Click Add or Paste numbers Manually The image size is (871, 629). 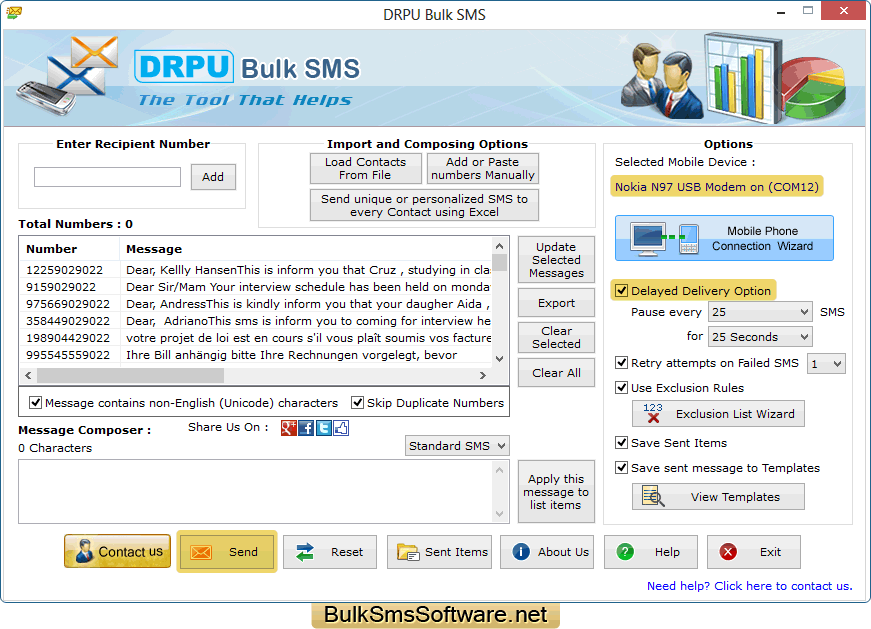tap(483, 168)
